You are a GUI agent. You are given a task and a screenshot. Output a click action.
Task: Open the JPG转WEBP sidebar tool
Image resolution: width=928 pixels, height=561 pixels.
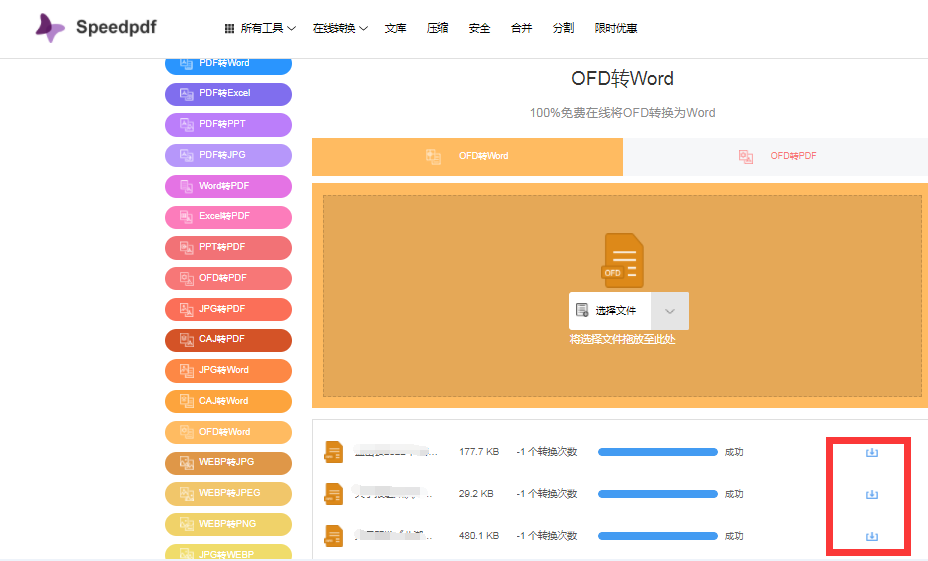point(228,552)
